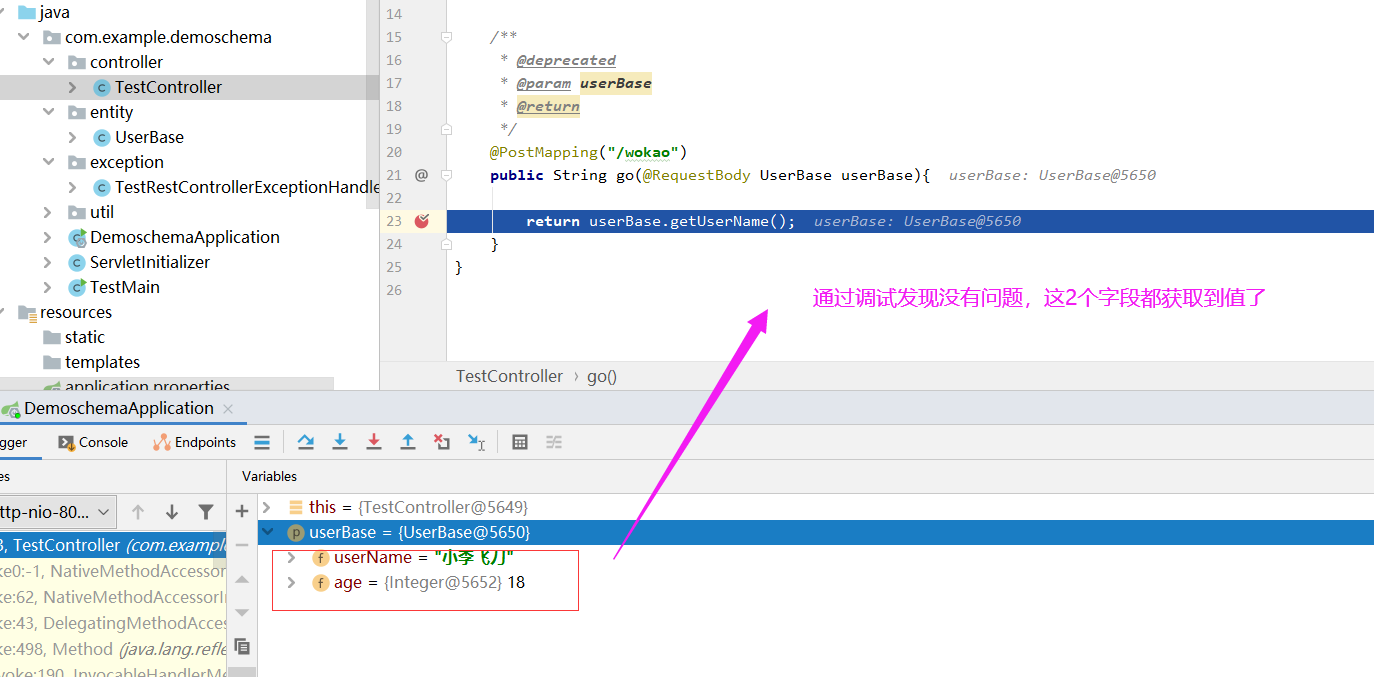Open the Endpoints tab
Screen dimensions: 1374x677
tap(194, 441)
